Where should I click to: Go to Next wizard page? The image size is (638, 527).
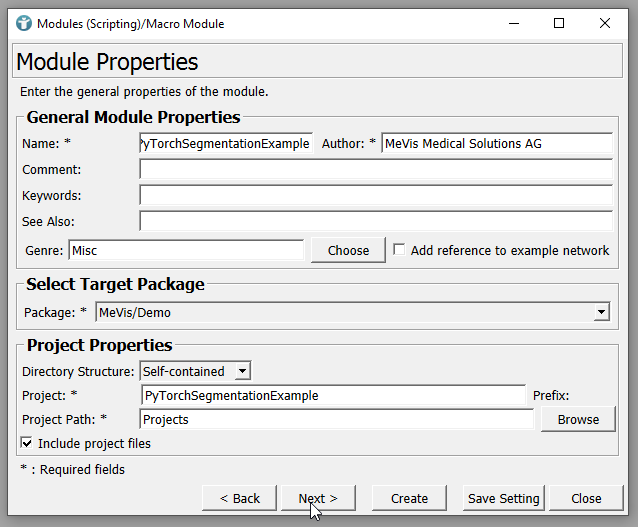click(x=318, y=498)
